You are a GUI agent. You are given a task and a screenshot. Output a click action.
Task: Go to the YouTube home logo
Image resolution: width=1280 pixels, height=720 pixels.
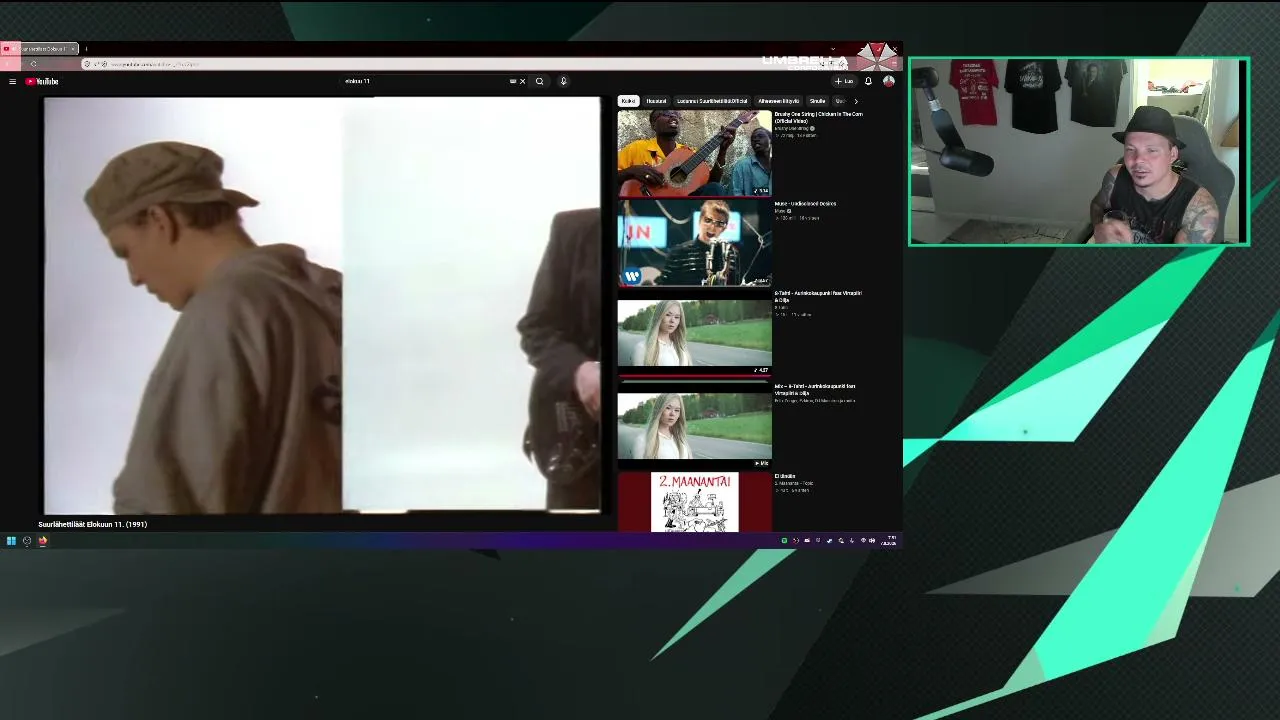click(x=42, y=81)
